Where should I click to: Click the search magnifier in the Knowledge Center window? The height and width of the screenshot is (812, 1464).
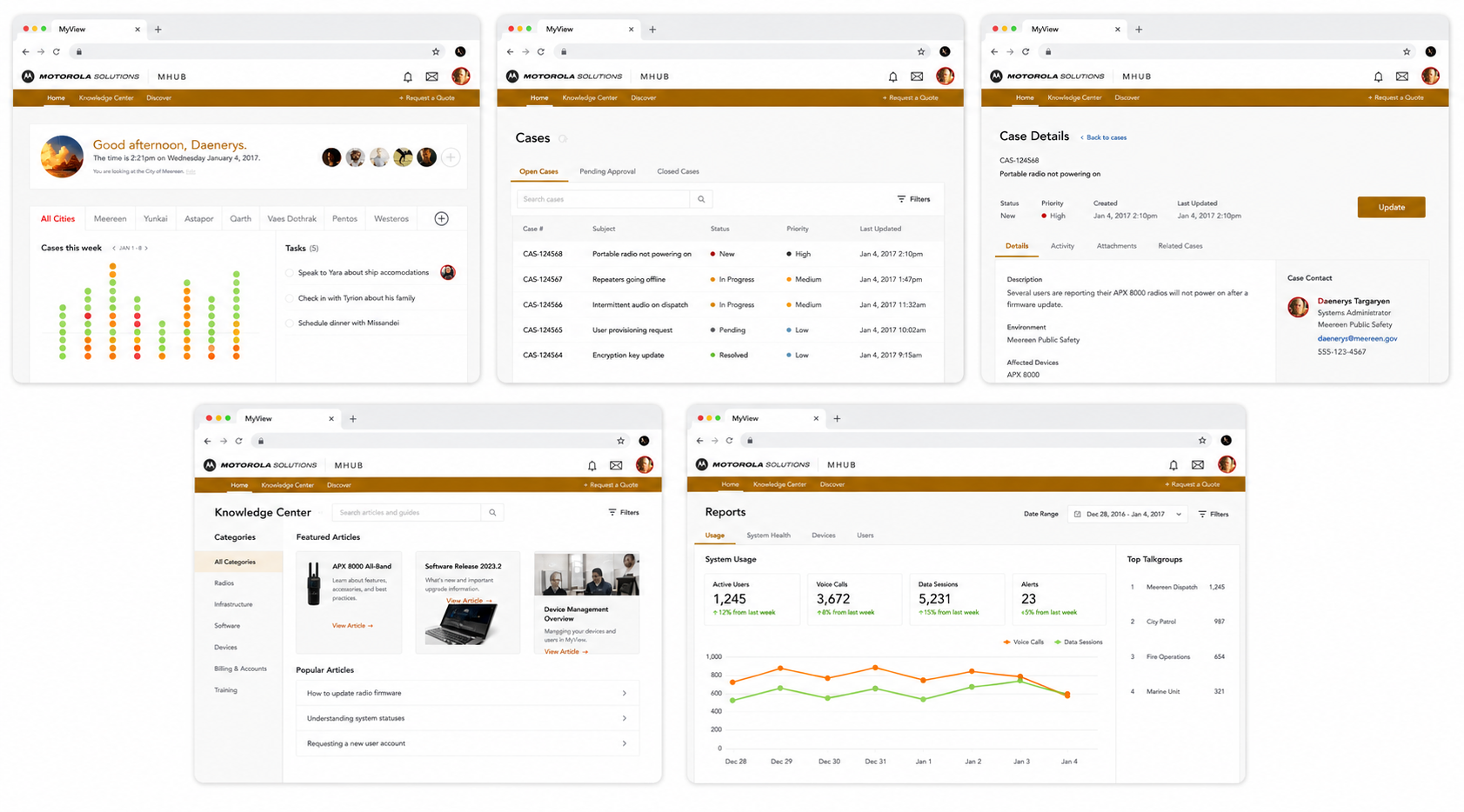492,513
